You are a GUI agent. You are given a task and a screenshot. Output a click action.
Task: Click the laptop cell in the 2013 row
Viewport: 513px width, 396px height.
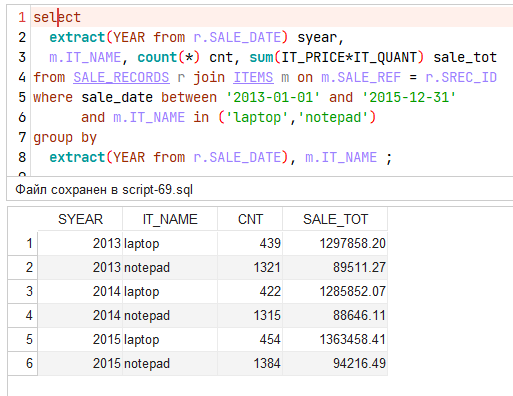pyautogui.click(x=170, y=243)
